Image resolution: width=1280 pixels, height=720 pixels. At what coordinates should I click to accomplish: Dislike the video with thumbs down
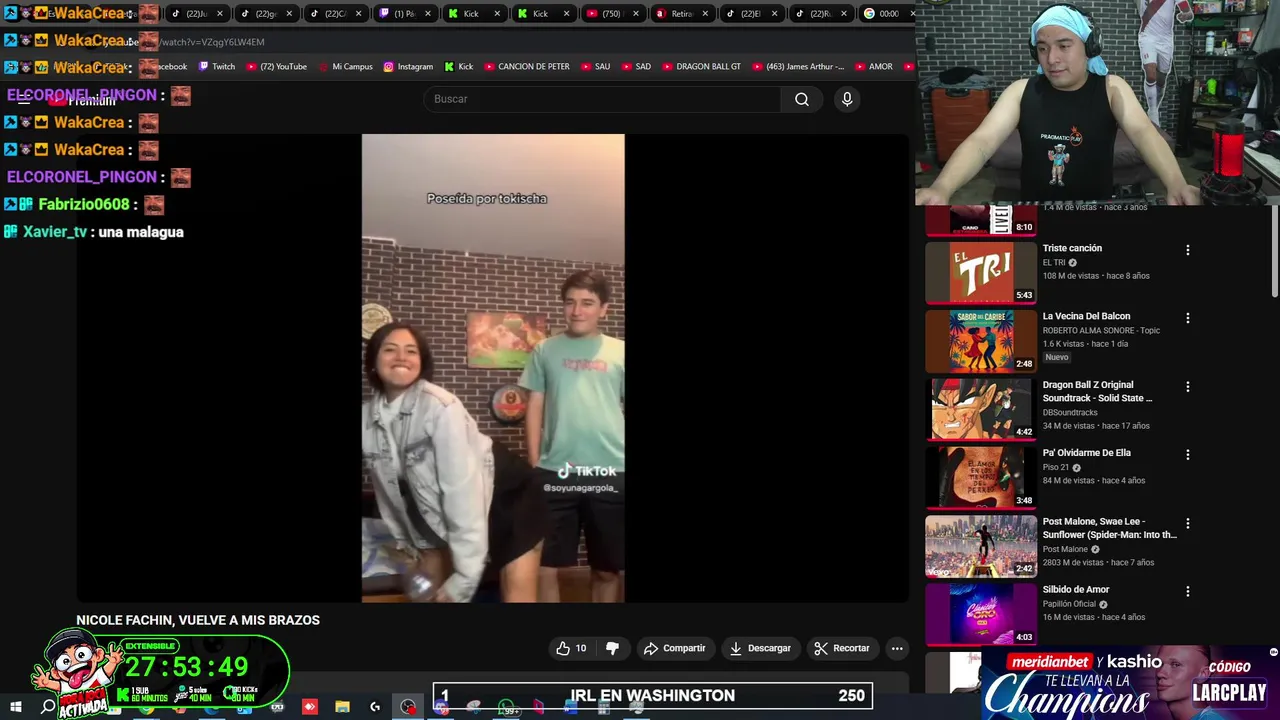(x=612, y=648)
